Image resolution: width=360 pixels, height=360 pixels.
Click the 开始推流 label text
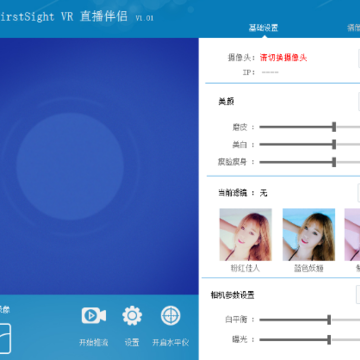tap(94, 342)
